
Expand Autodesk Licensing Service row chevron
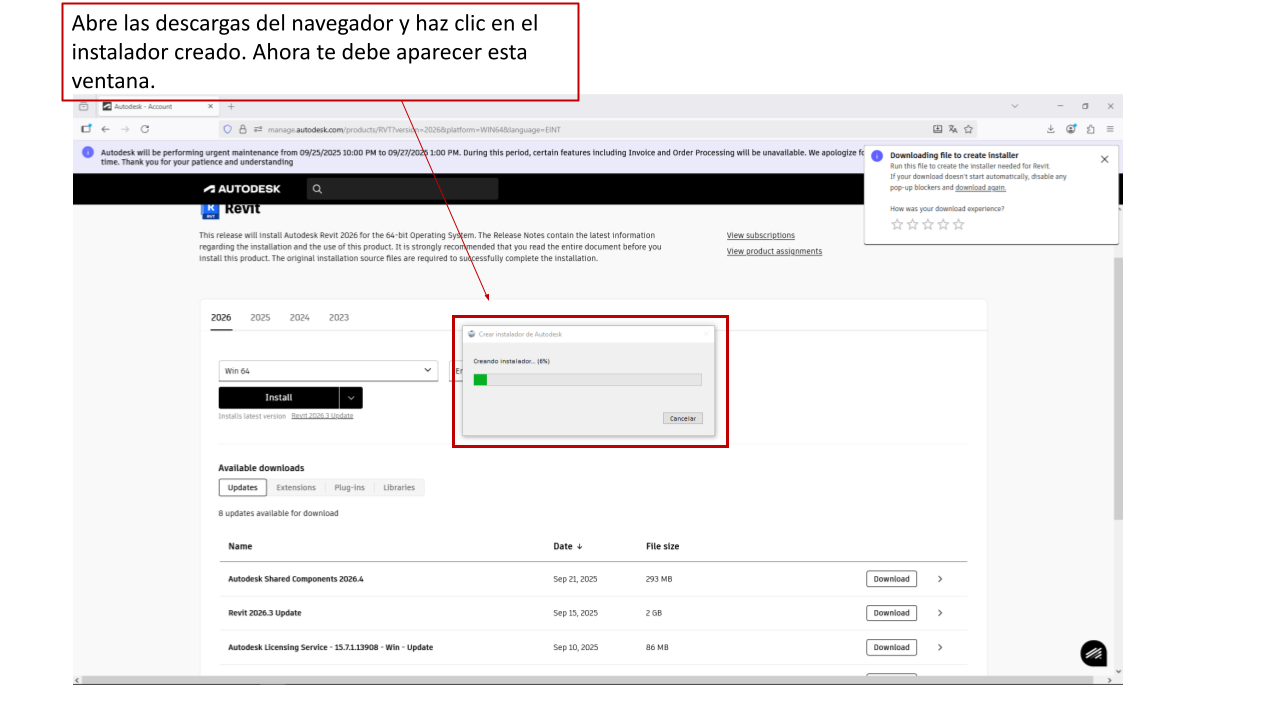point(940,647)
